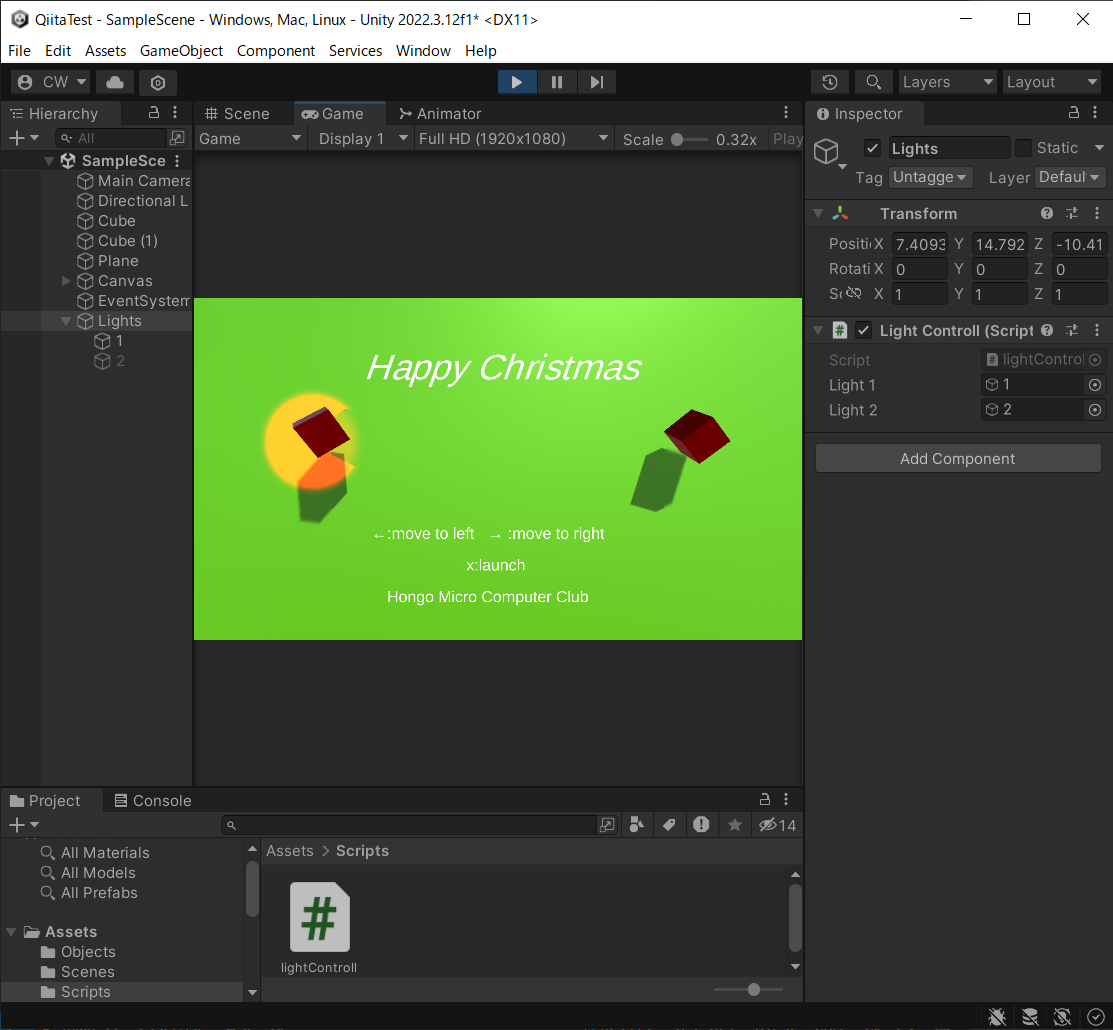Select the lightControll script asset

click(319, 928)
